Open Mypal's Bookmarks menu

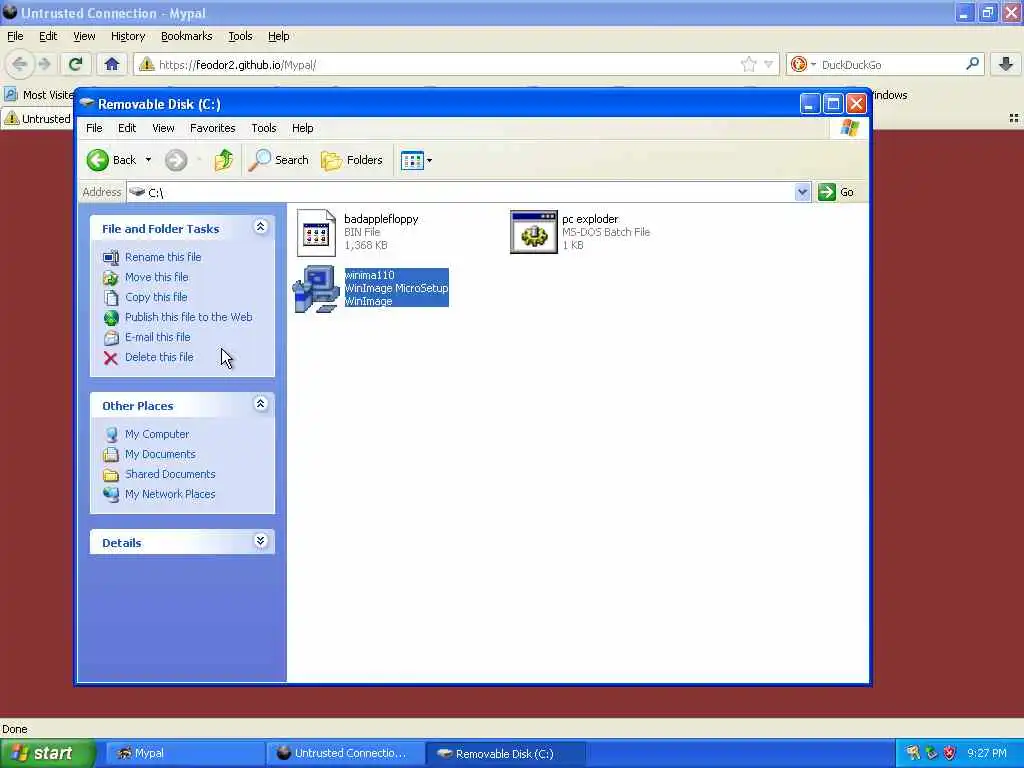pos(187,37)
